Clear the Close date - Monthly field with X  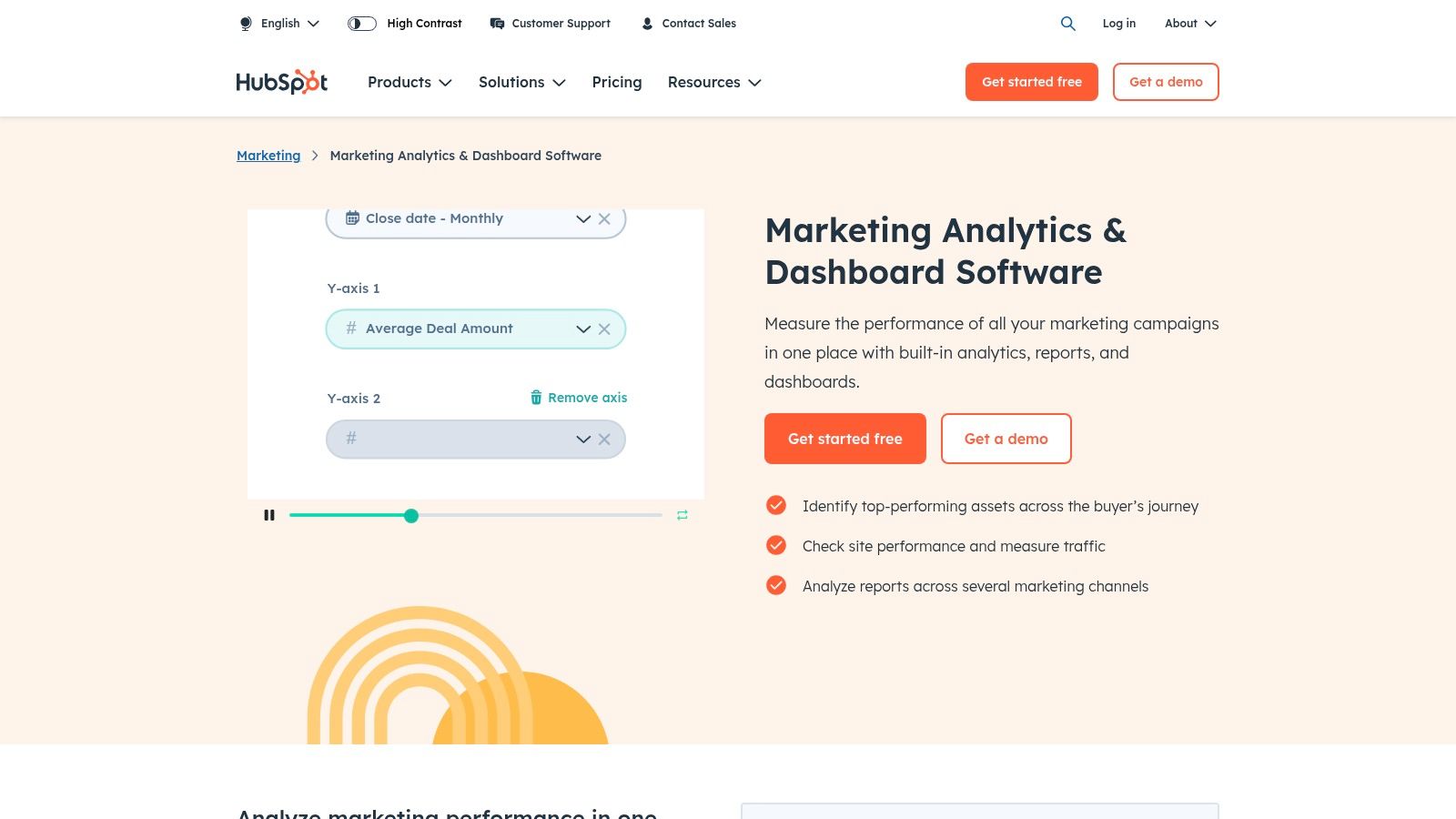click(604, 219)
